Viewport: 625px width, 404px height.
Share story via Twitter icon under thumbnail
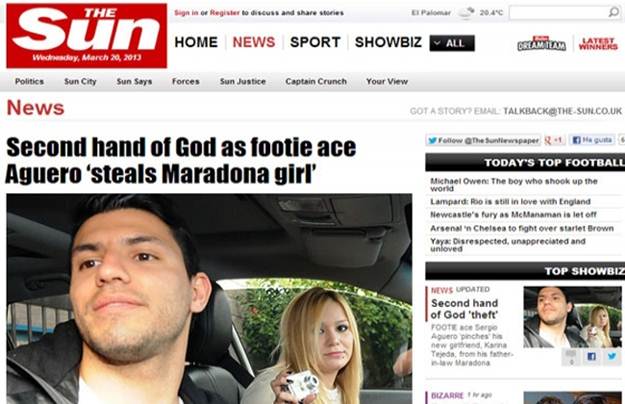tap(612, 356)
